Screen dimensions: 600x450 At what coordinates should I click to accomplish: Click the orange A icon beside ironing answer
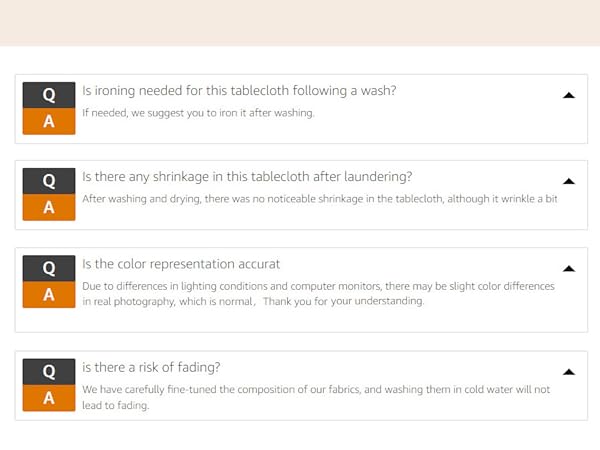49,121
